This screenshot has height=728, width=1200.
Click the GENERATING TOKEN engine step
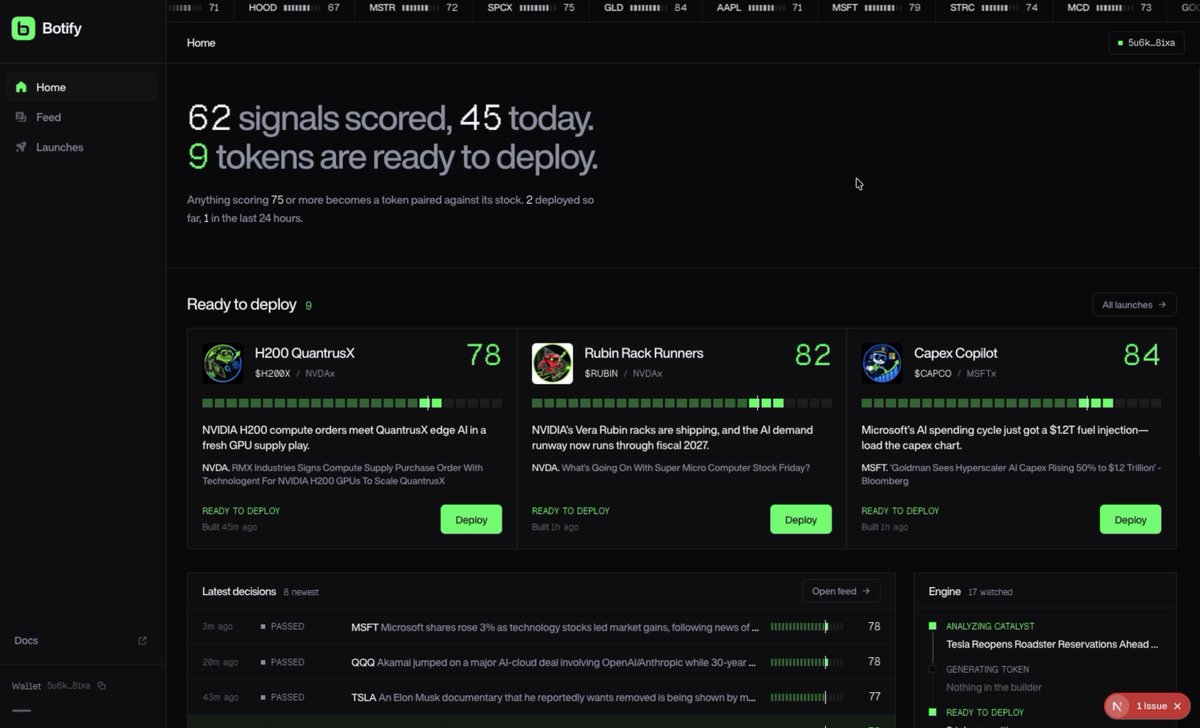coord(987,670)
